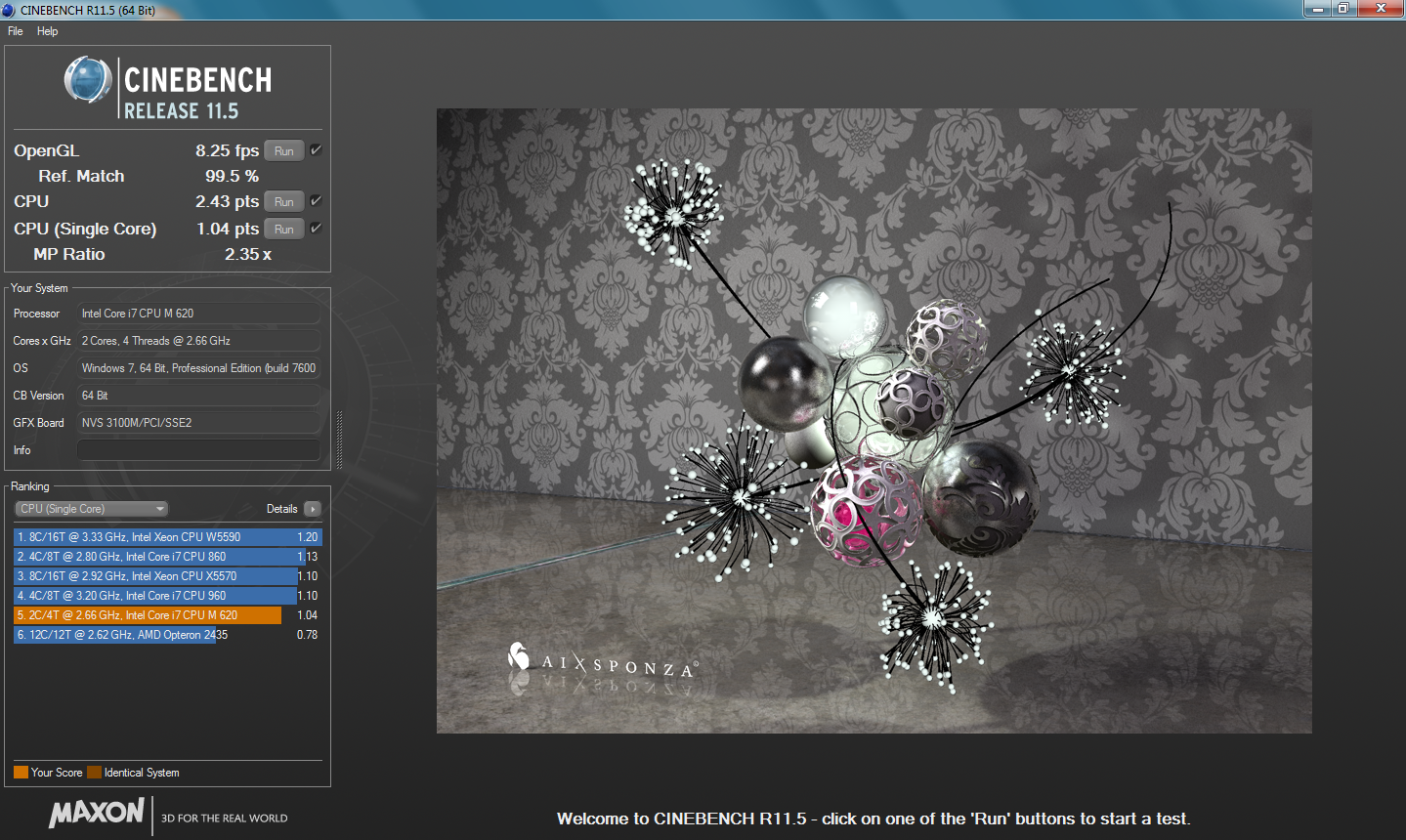
Task: Click the rendered scene image
Action: [x=873, y=421]
